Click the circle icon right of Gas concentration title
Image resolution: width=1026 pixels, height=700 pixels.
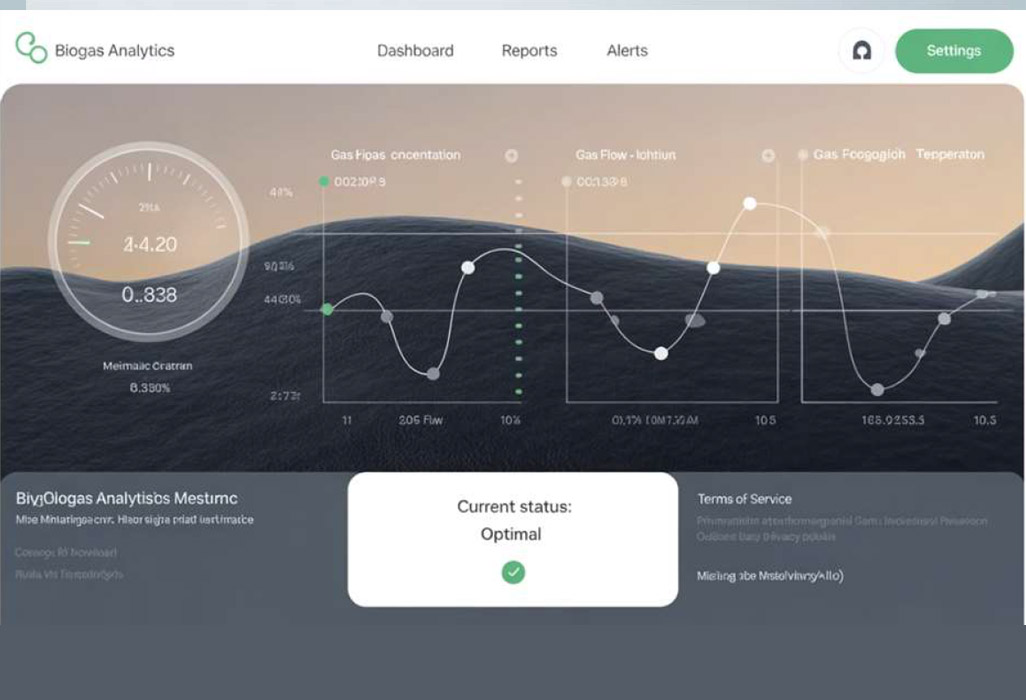[511, 156]
